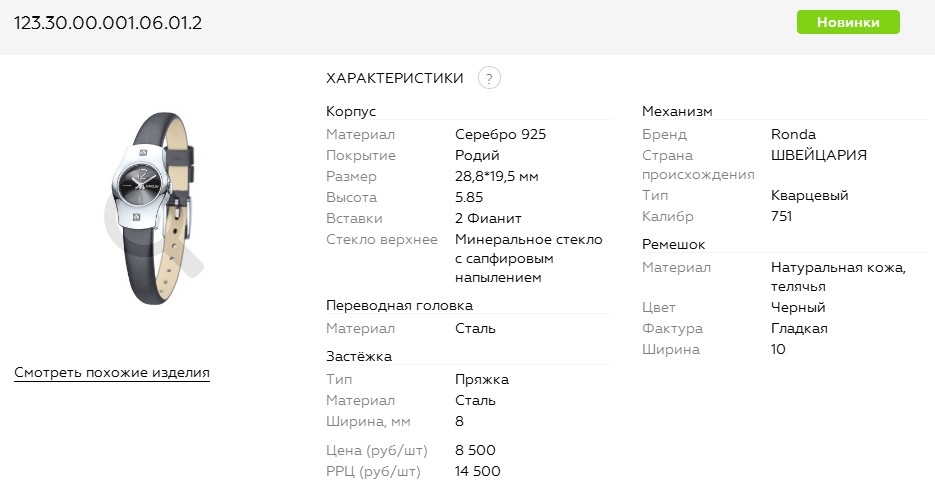Click the РРЦ value 14 500

[x=478, y=471]
